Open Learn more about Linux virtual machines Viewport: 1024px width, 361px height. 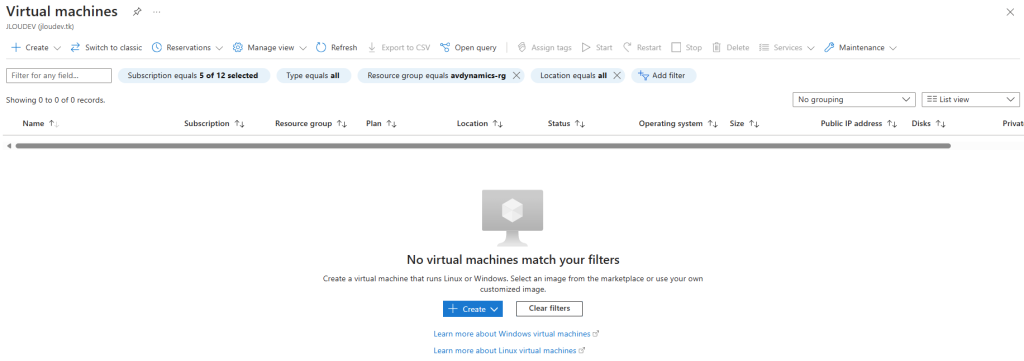[x=509, y=351]
